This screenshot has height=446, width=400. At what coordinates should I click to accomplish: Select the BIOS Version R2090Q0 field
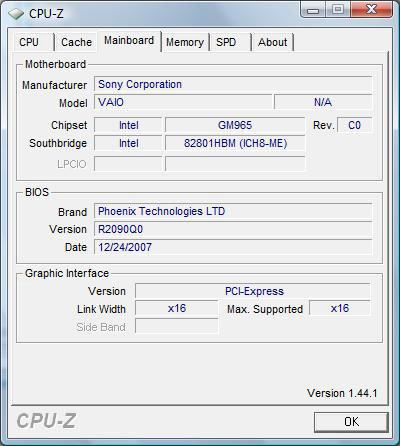[x=233, y=229]
